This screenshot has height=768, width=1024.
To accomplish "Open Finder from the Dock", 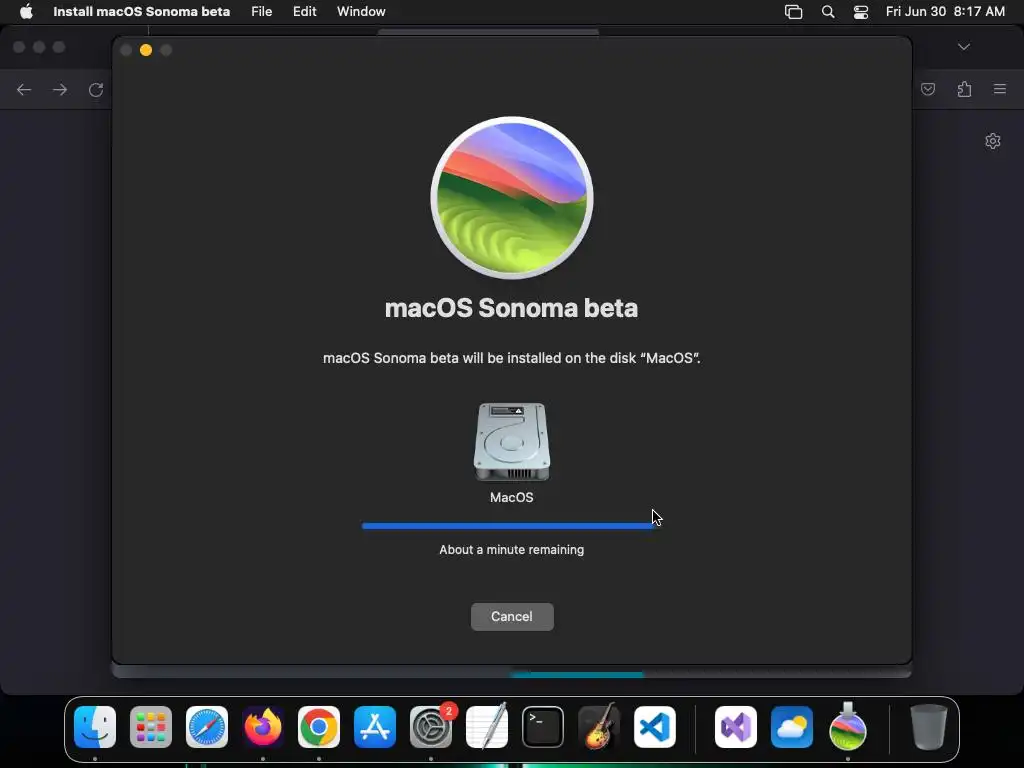I will (x=95, y=727).
